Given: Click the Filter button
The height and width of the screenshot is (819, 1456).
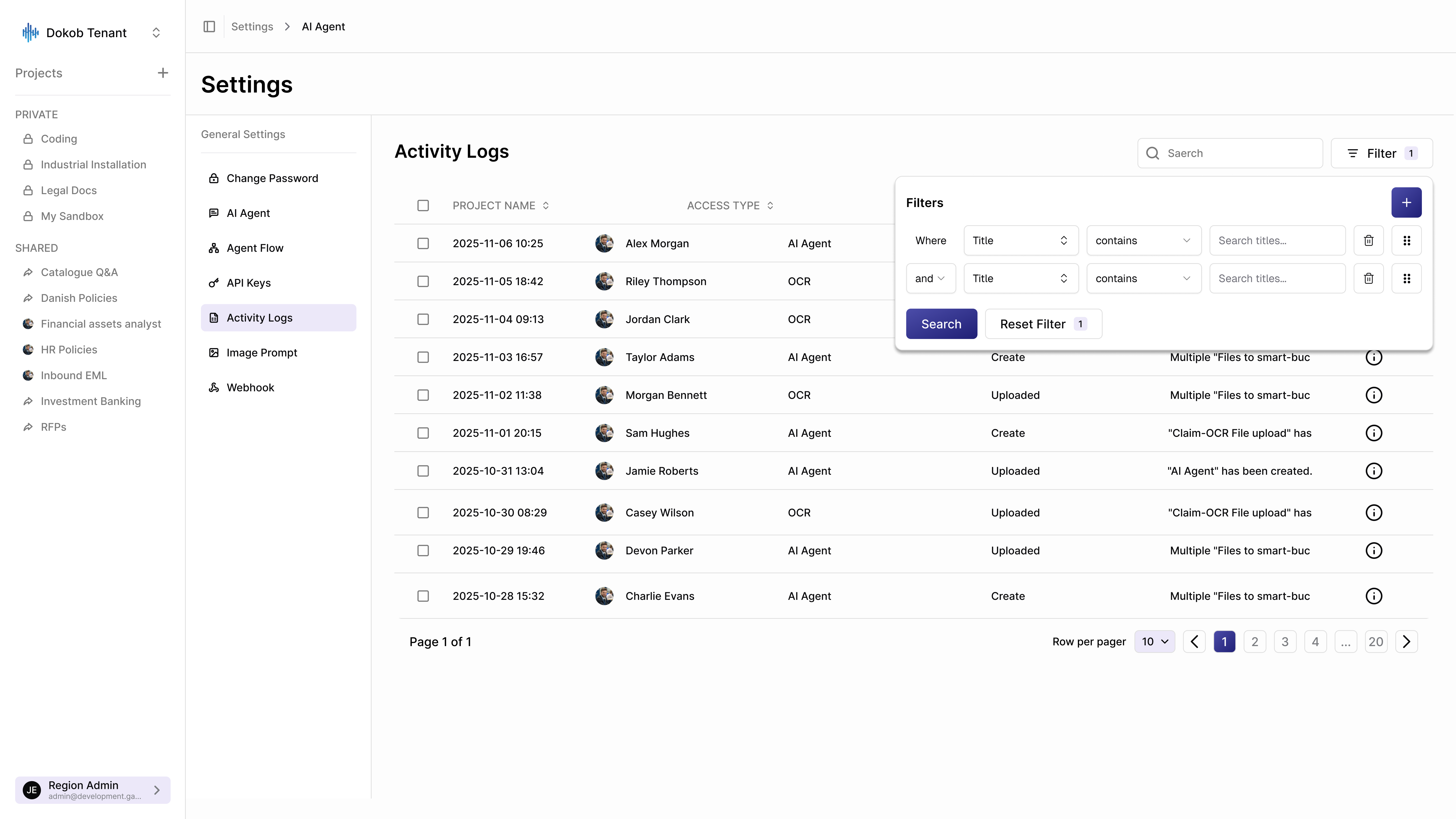Looking at the screenshot, I should [x=1381, y=153].
